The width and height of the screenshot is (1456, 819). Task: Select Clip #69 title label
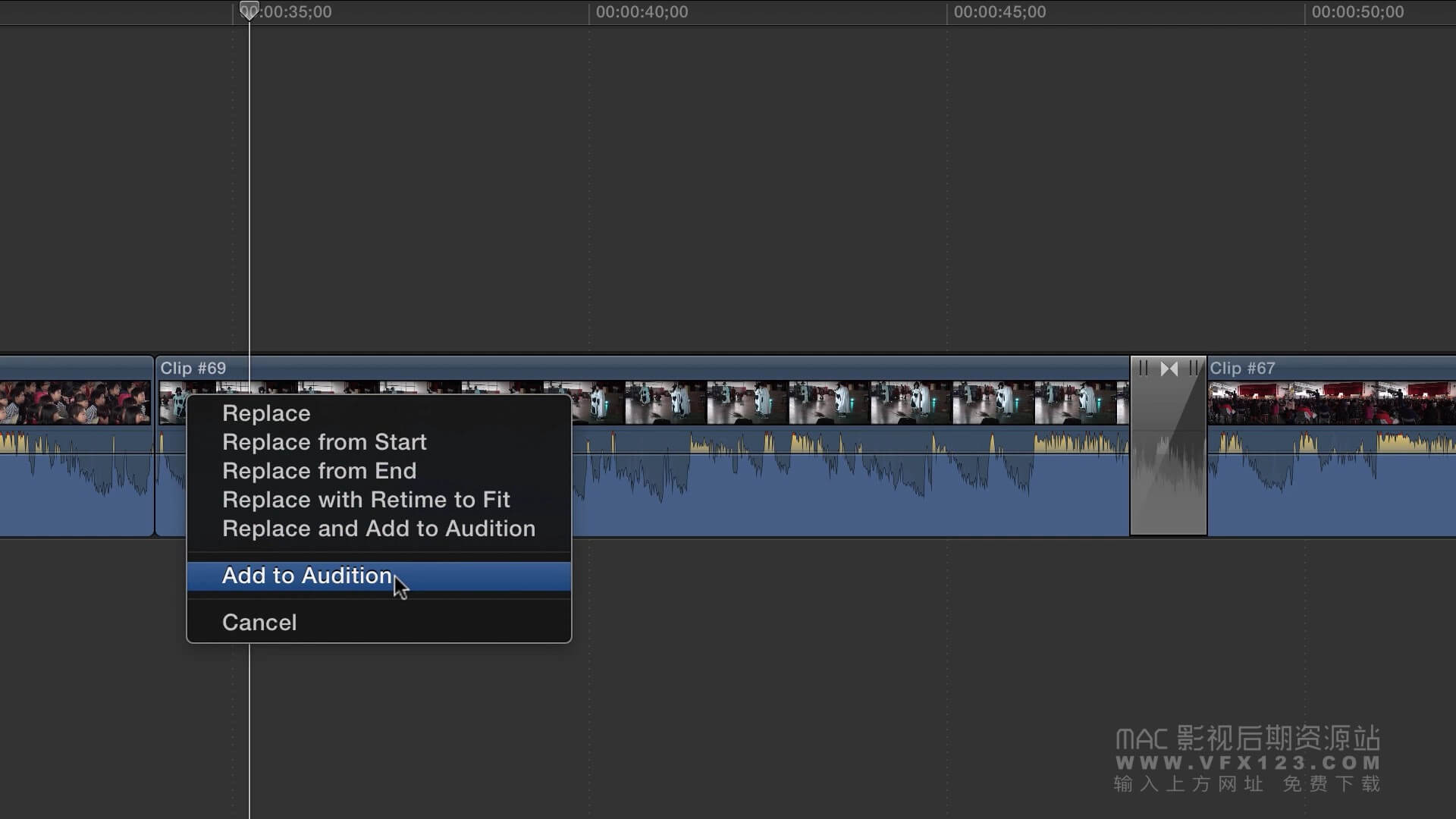point(193,369)
